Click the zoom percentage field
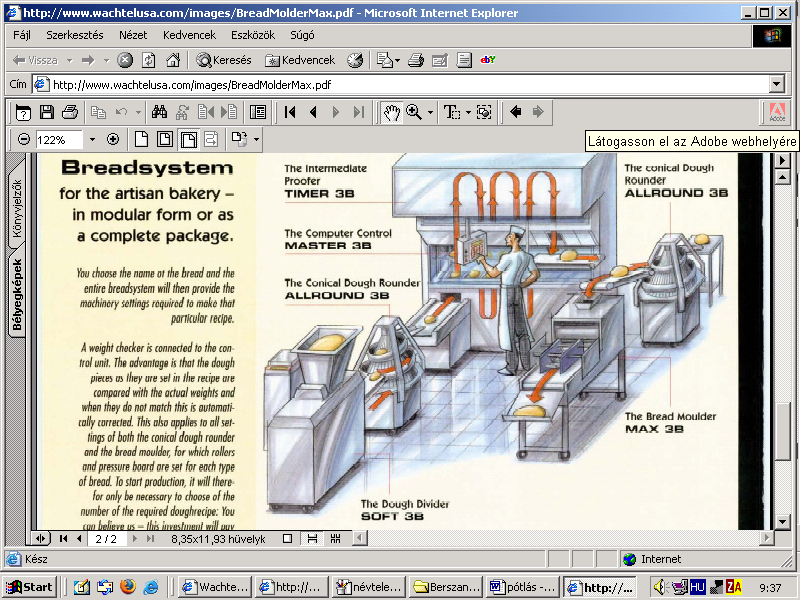800x600 pixels. point(59,139)
